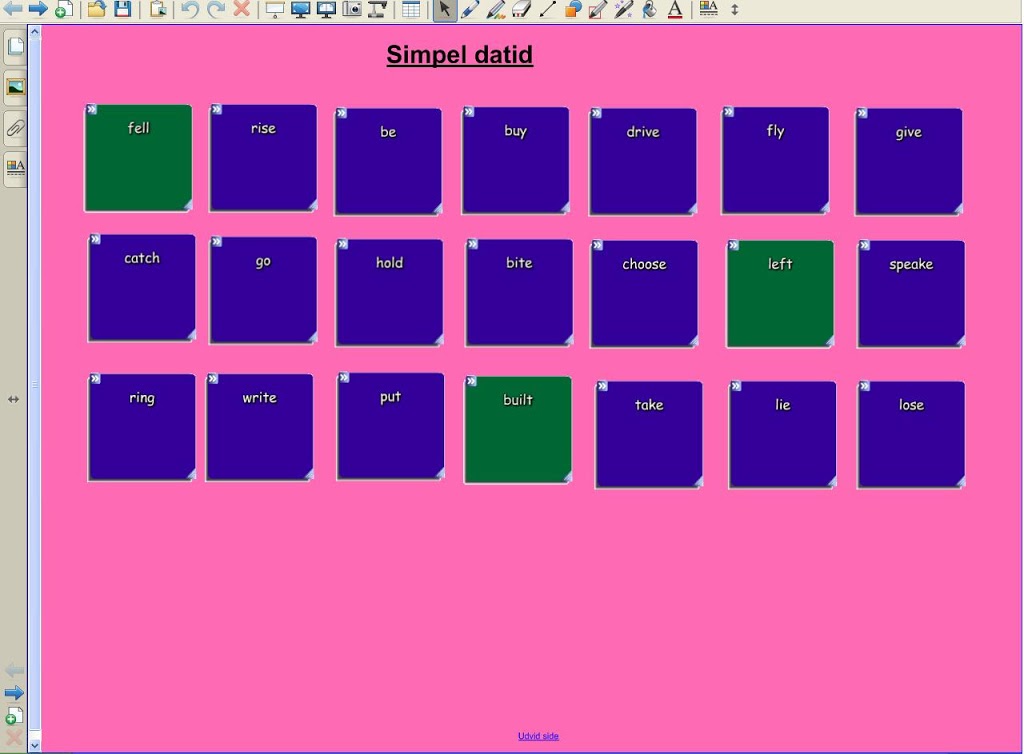Image resolution: width=1024 pixels, height=754 pixels.
Task: Move toolbar with the up-down arrow icon
Action: coord(735,9)
